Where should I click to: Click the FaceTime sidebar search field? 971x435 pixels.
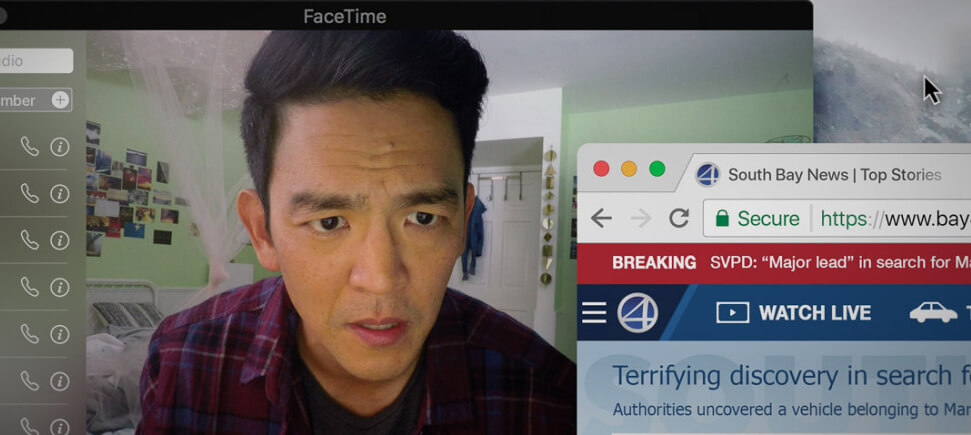point(36,60)
